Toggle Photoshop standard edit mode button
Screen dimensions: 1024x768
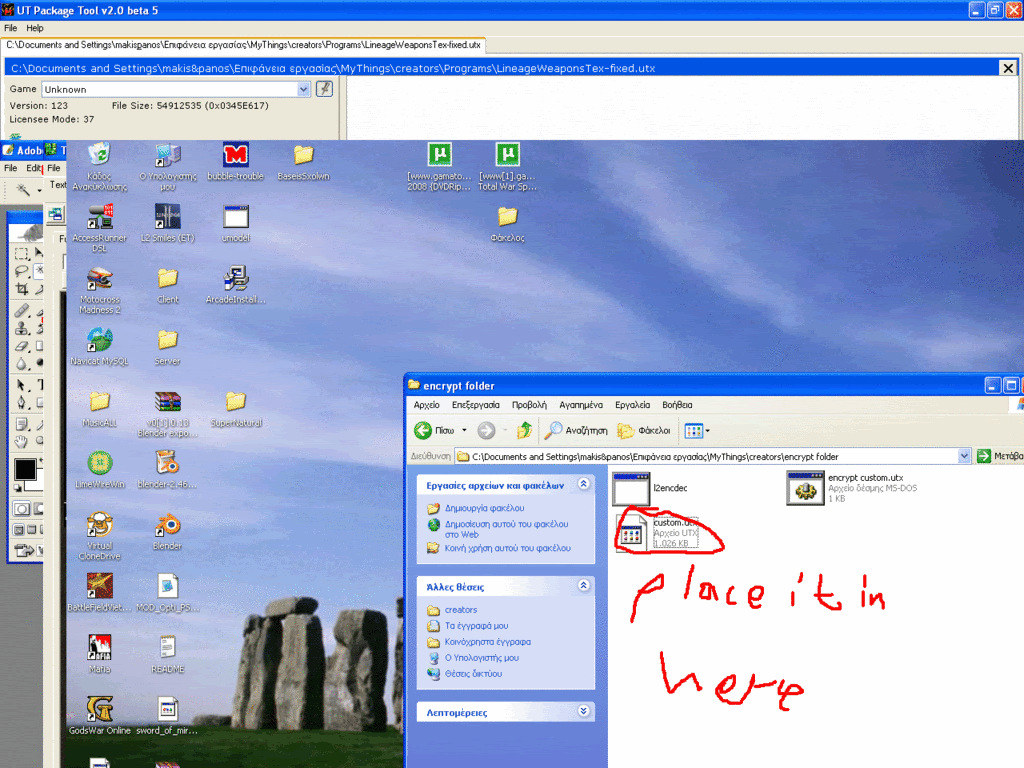(20, 508)
